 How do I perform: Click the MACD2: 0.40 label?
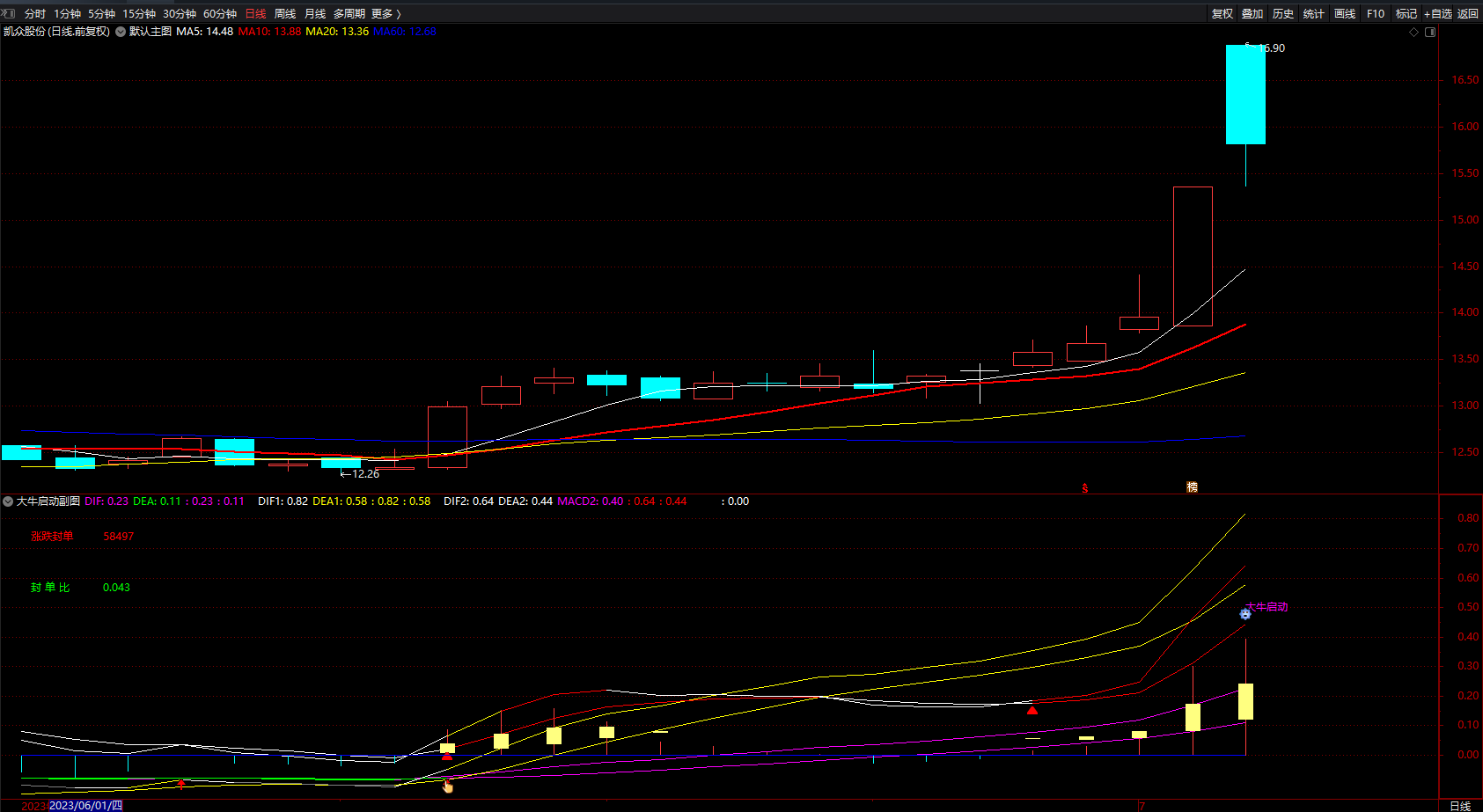[590, 501]
